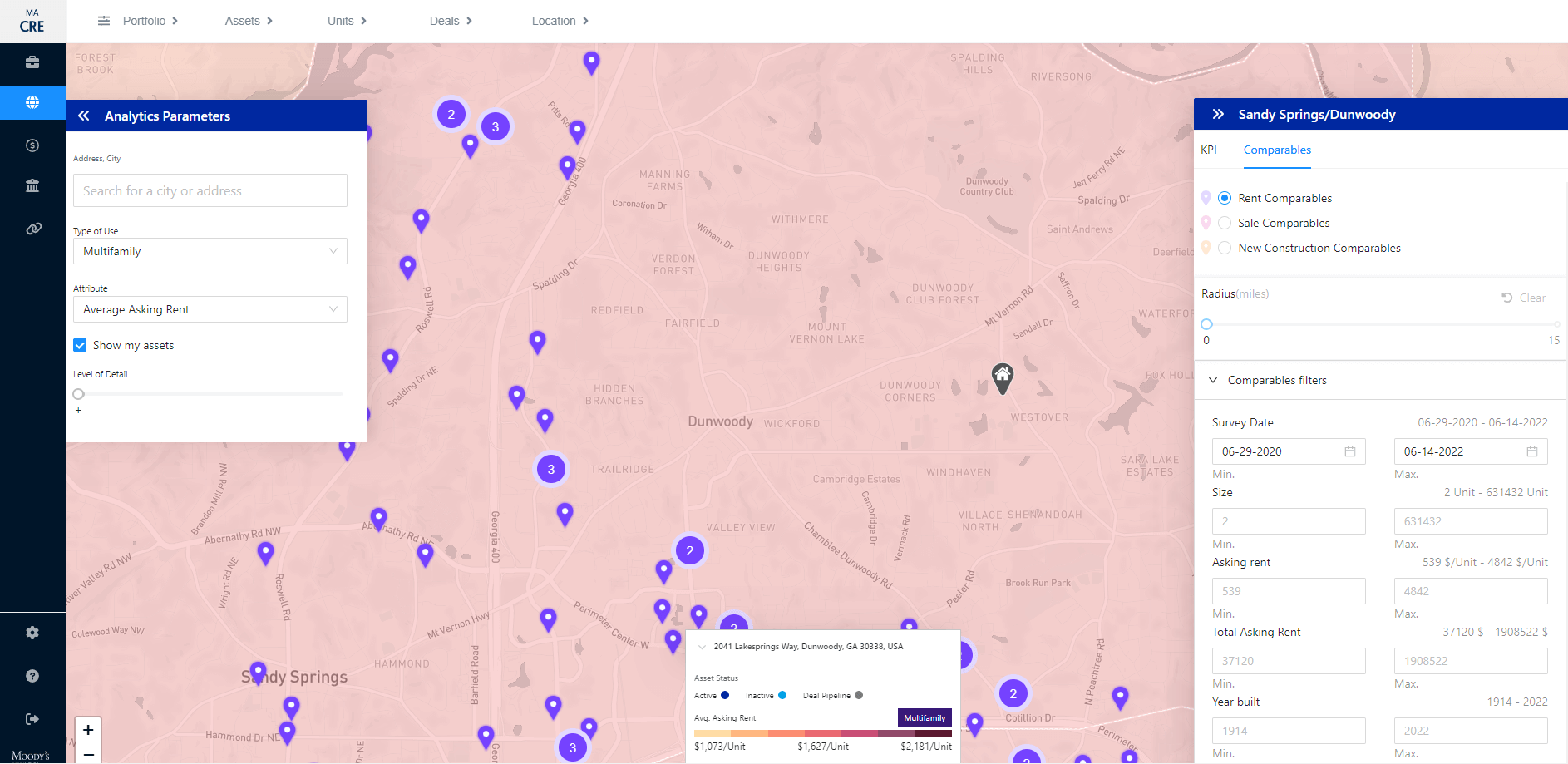Viewport: 1568px width, 764px height.
Task: Select New Construction Comparables
Action: (x=1225, y=248)
